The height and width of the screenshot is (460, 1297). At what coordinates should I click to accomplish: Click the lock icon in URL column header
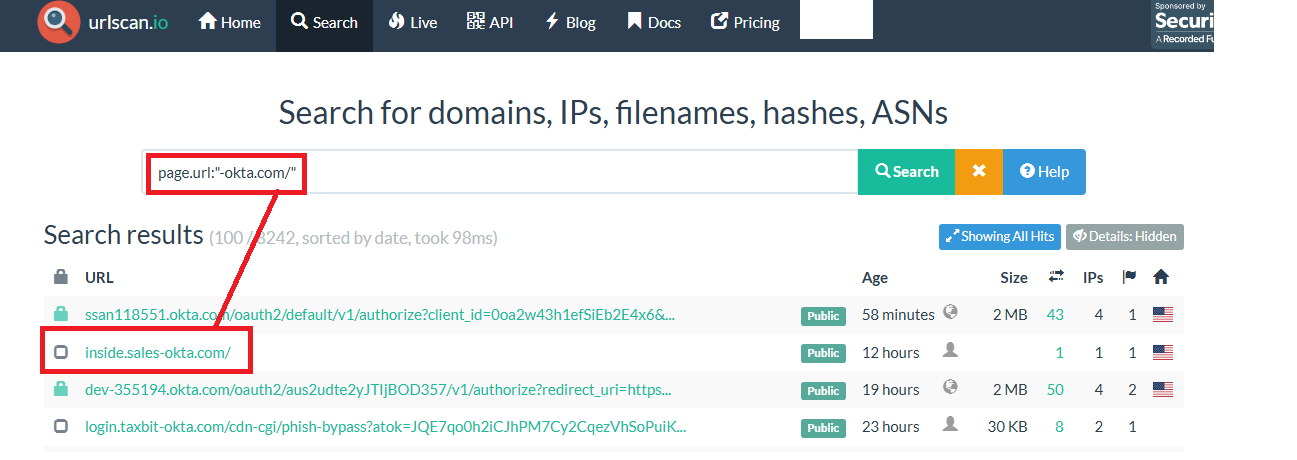pyautogui.click(x=60, y=277)
